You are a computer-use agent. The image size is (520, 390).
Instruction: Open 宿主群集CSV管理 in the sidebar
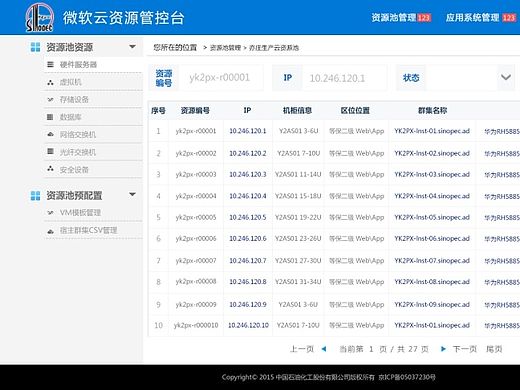[88, 230]
